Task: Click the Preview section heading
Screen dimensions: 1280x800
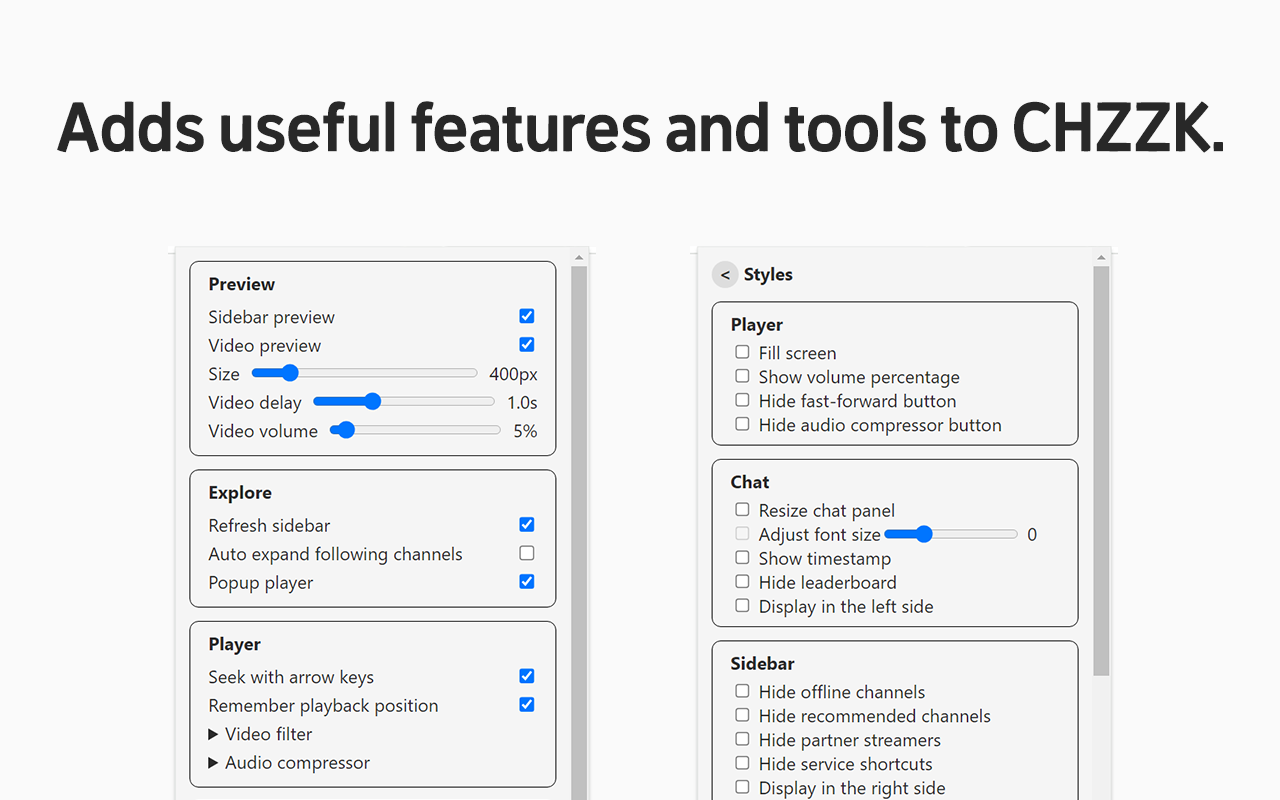Action: click(242, 284)
